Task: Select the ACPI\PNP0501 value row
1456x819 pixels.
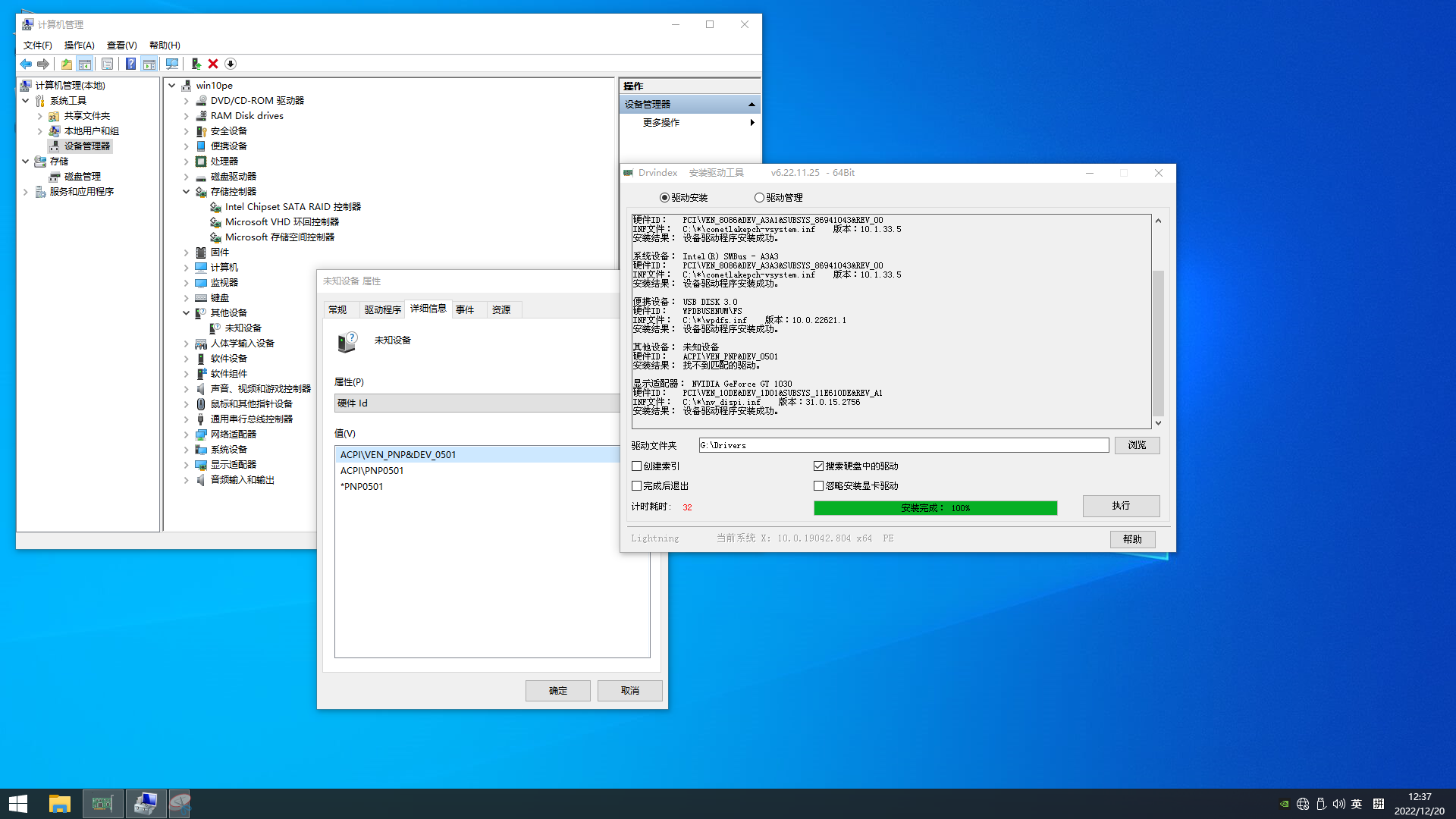Action: tap(477, 471)
